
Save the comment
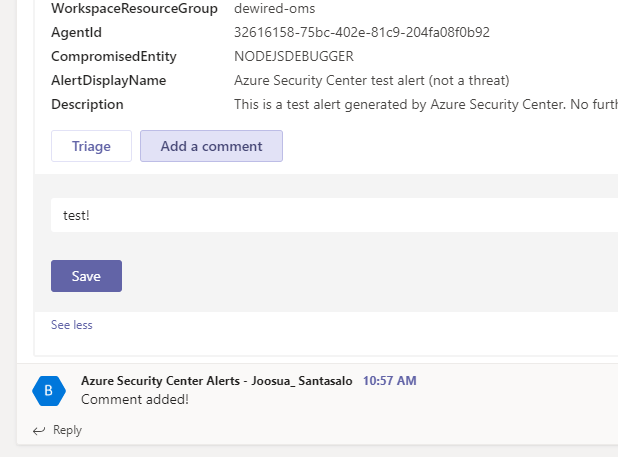click(86, 276)
